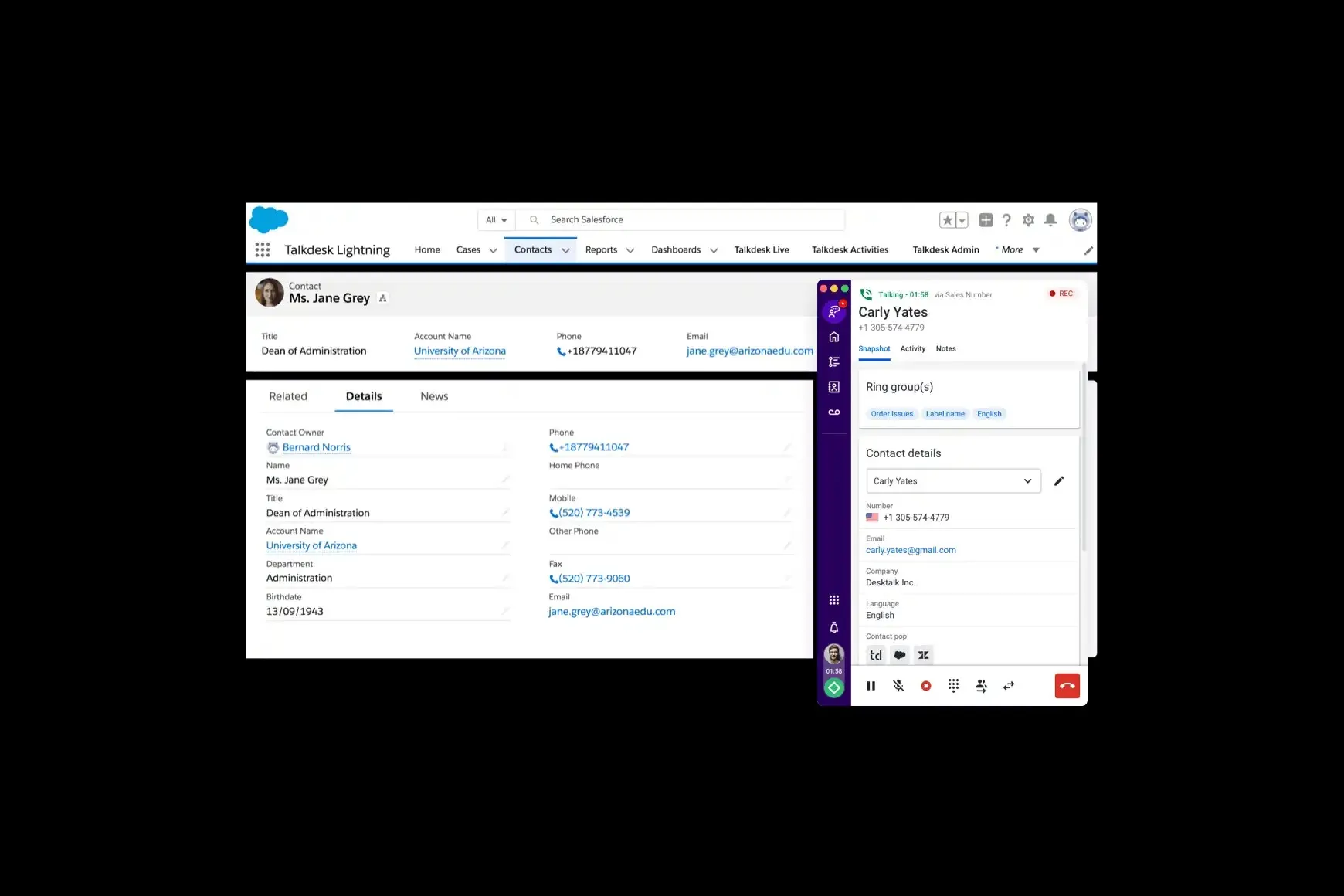
Task: Open the Setup gear menu
Action: [x=1028, y=220]
